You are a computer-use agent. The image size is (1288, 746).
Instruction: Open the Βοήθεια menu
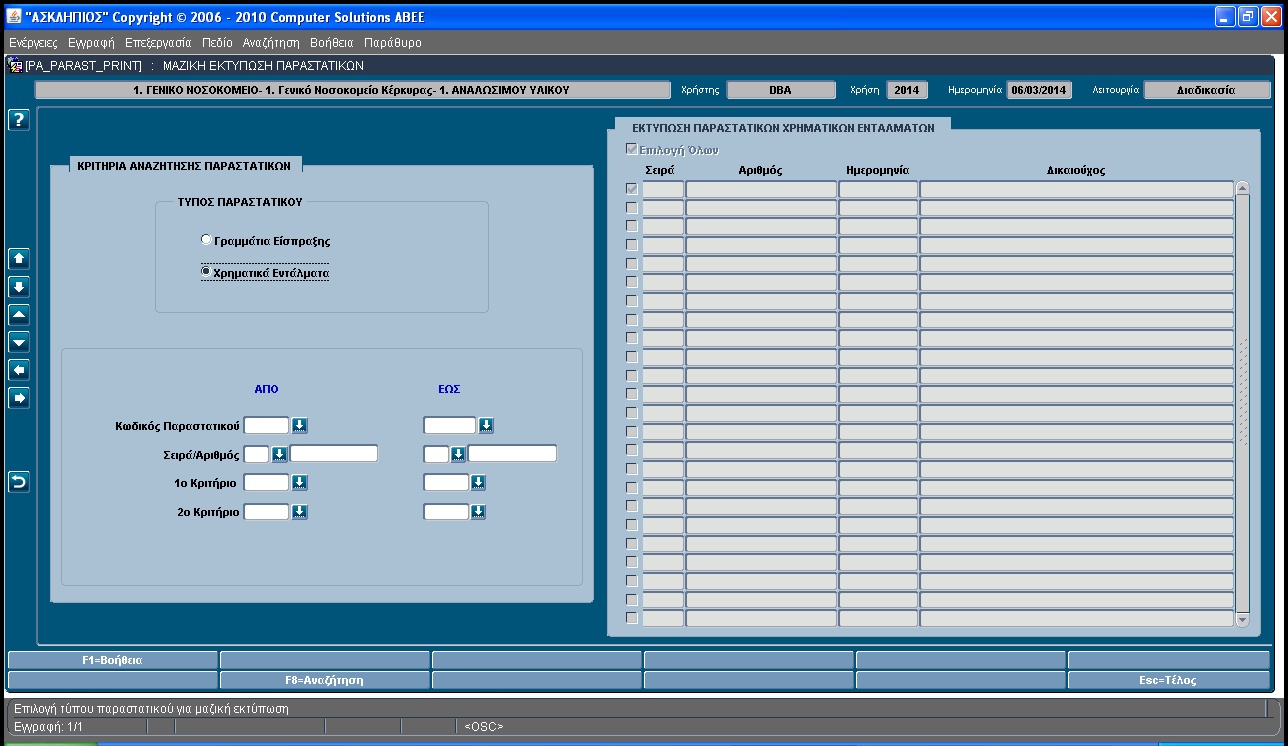point(332,43)
